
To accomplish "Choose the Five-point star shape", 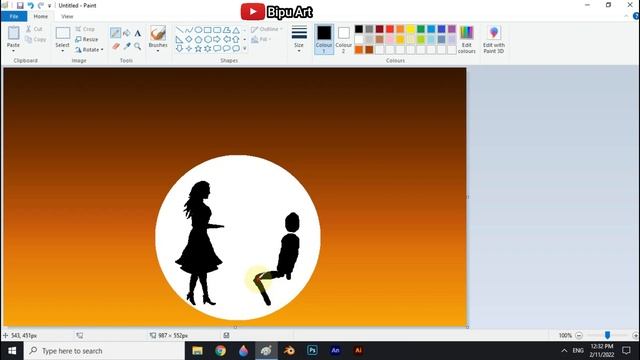I will 198,49.
